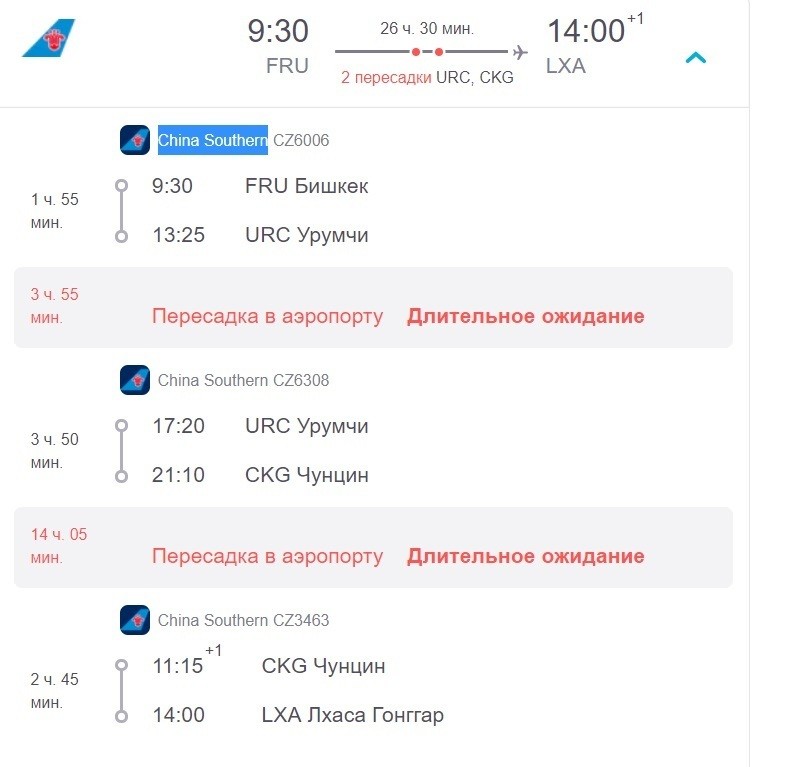803x767 pixels.
Task: Click the airline icon beside flight CZ6308
Action: pos(135,380)
